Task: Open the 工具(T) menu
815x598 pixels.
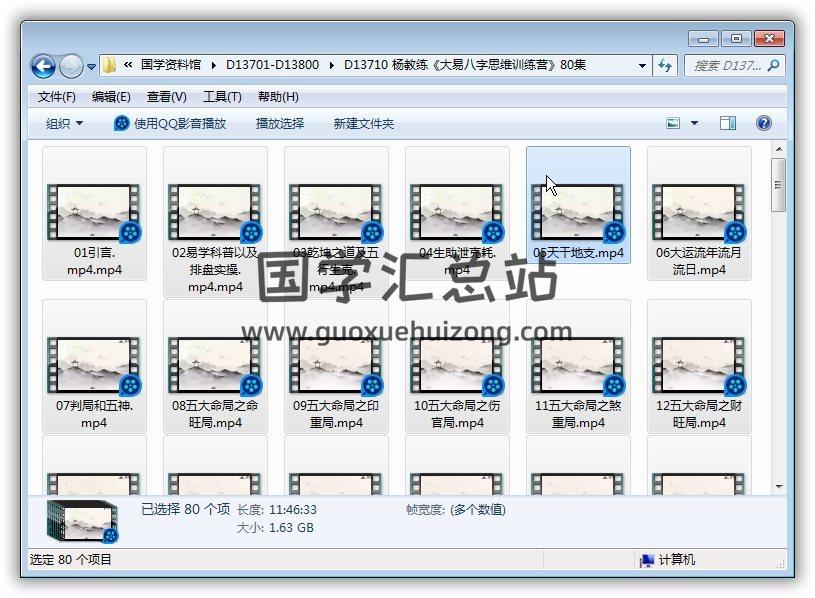Action: 222,97
